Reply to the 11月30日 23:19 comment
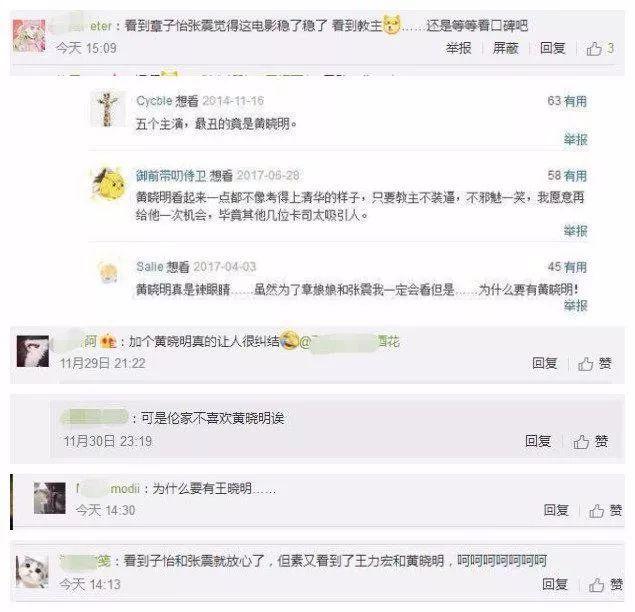 tap(538, 441)
